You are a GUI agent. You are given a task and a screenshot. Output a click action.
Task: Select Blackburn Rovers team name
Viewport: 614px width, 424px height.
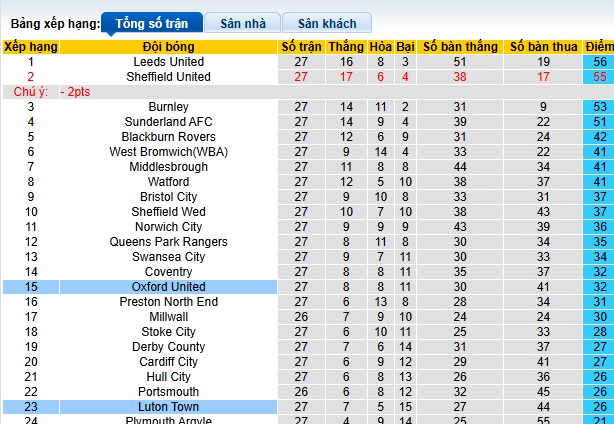[x=168, y=137]
